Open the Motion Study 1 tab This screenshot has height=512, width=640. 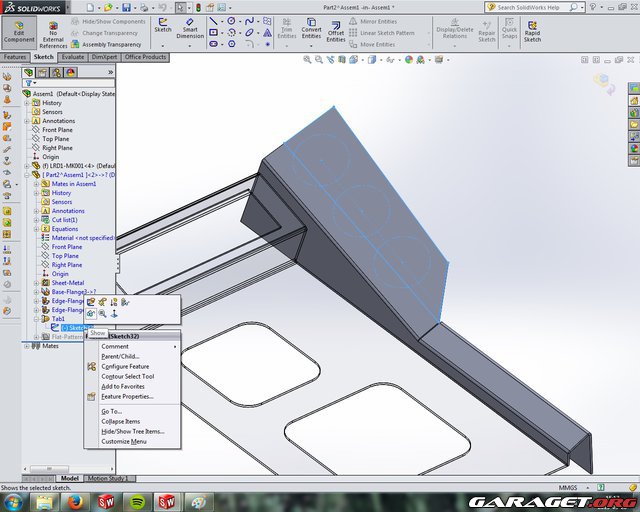tap(109, 479)
